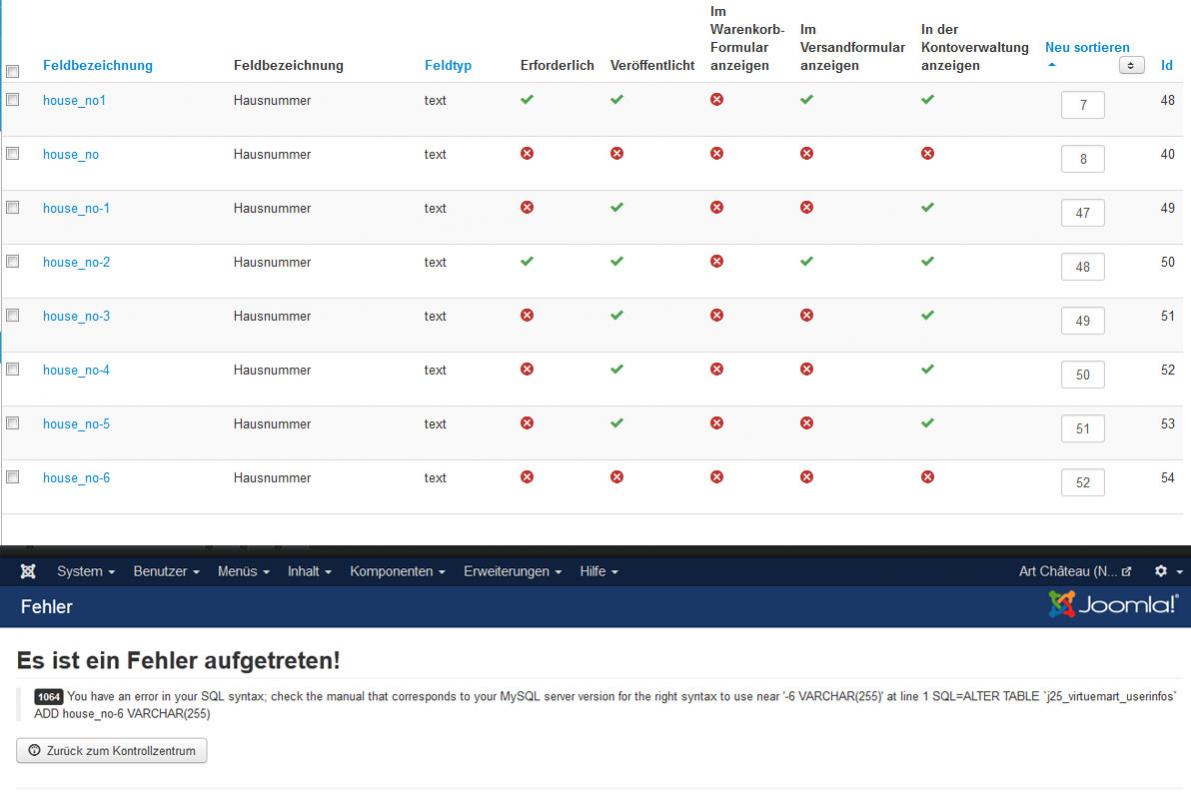Toggle Veröffentlicht red cross for house_no
This screenshot has height=810, width=1191.
pos(617,154)
